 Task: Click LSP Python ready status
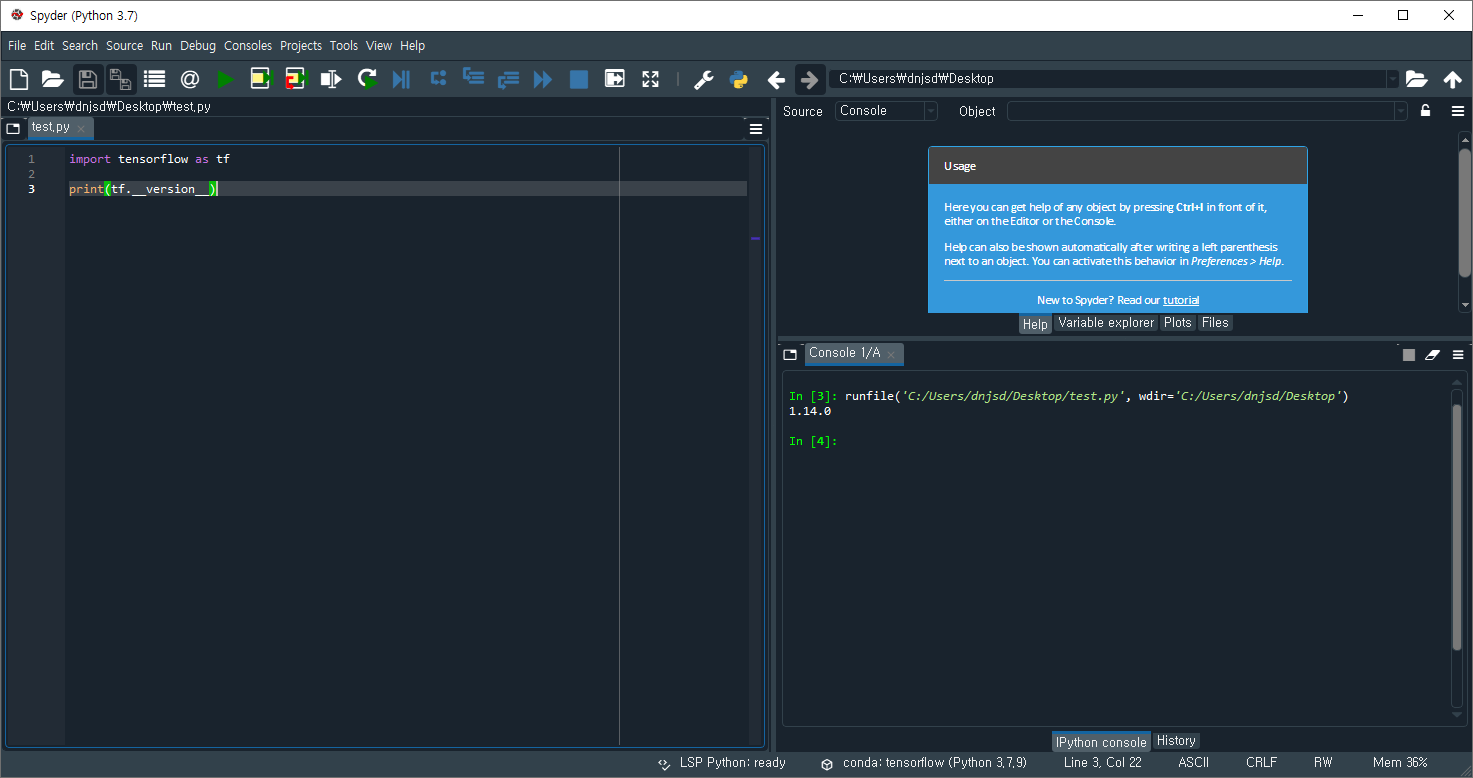[x=722, y=763]
